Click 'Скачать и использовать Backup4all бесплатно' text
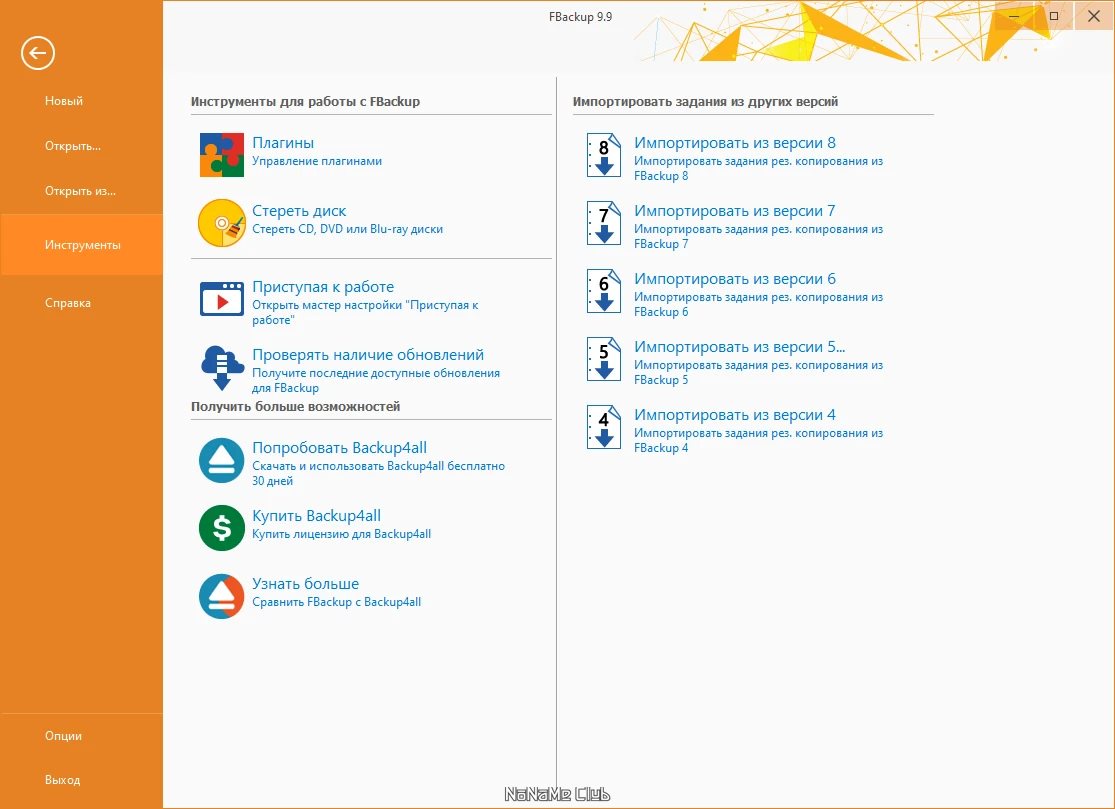 click(x=379, y=466)
